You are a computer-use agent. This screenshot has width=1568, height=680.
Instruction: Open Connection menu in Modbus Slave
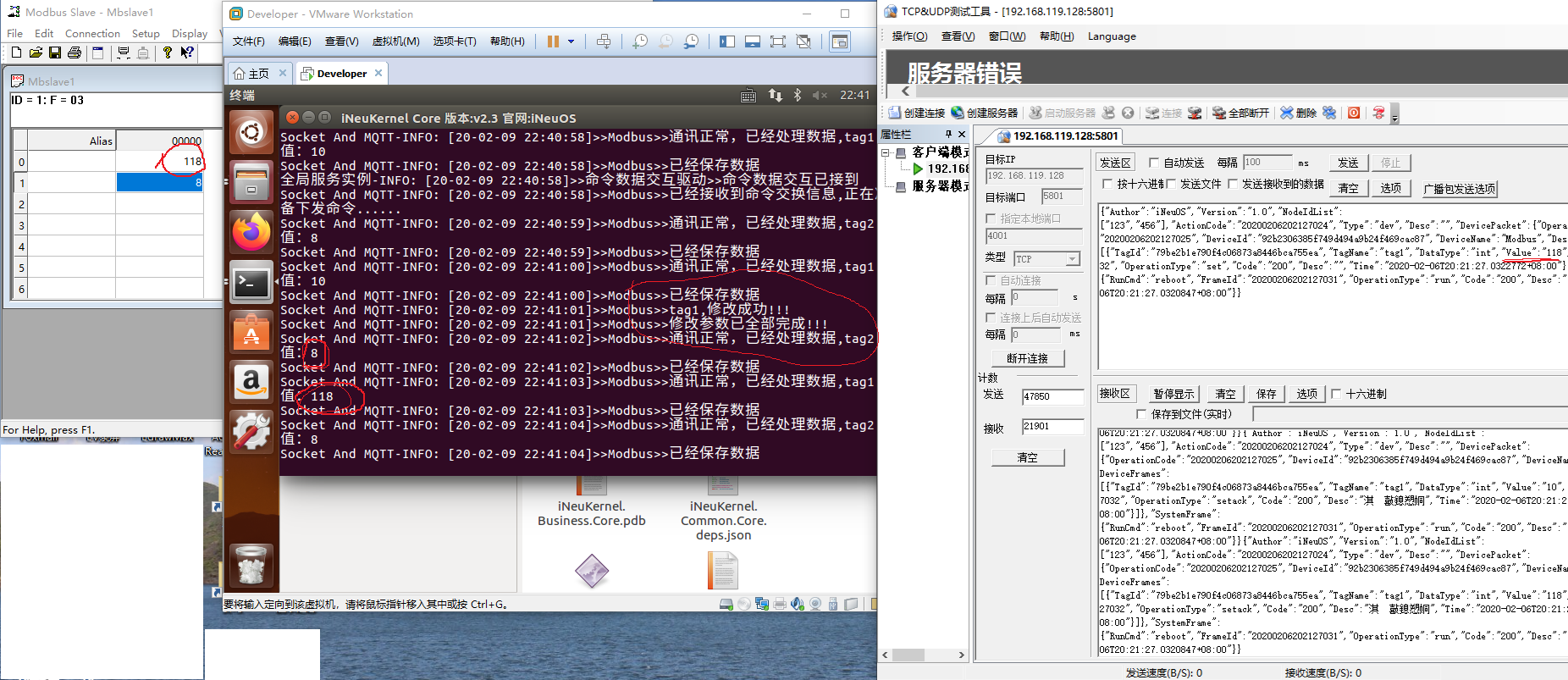point(92,33)
